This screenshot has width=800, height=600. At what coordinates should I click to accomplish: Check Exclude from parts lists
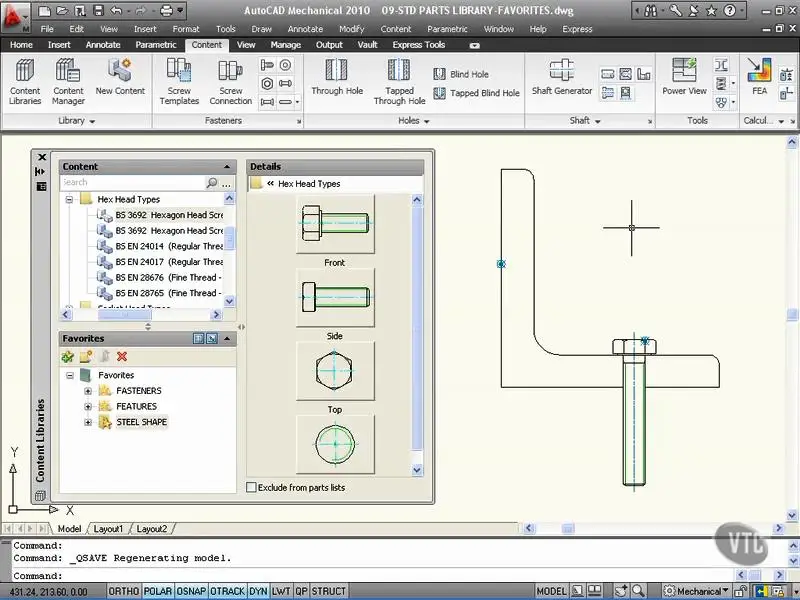point(252,488)
